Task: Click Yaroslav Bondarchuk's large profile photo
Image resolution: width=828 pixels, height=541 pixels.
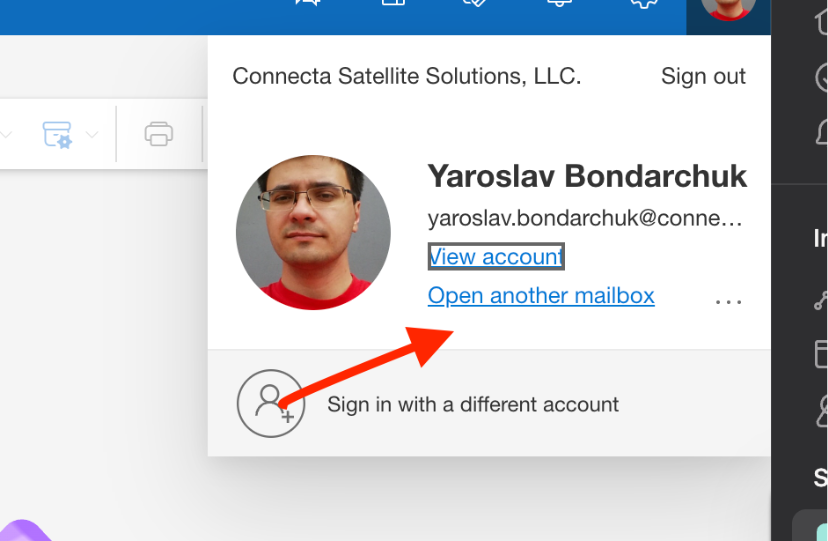Action: (x=313, y=232)
